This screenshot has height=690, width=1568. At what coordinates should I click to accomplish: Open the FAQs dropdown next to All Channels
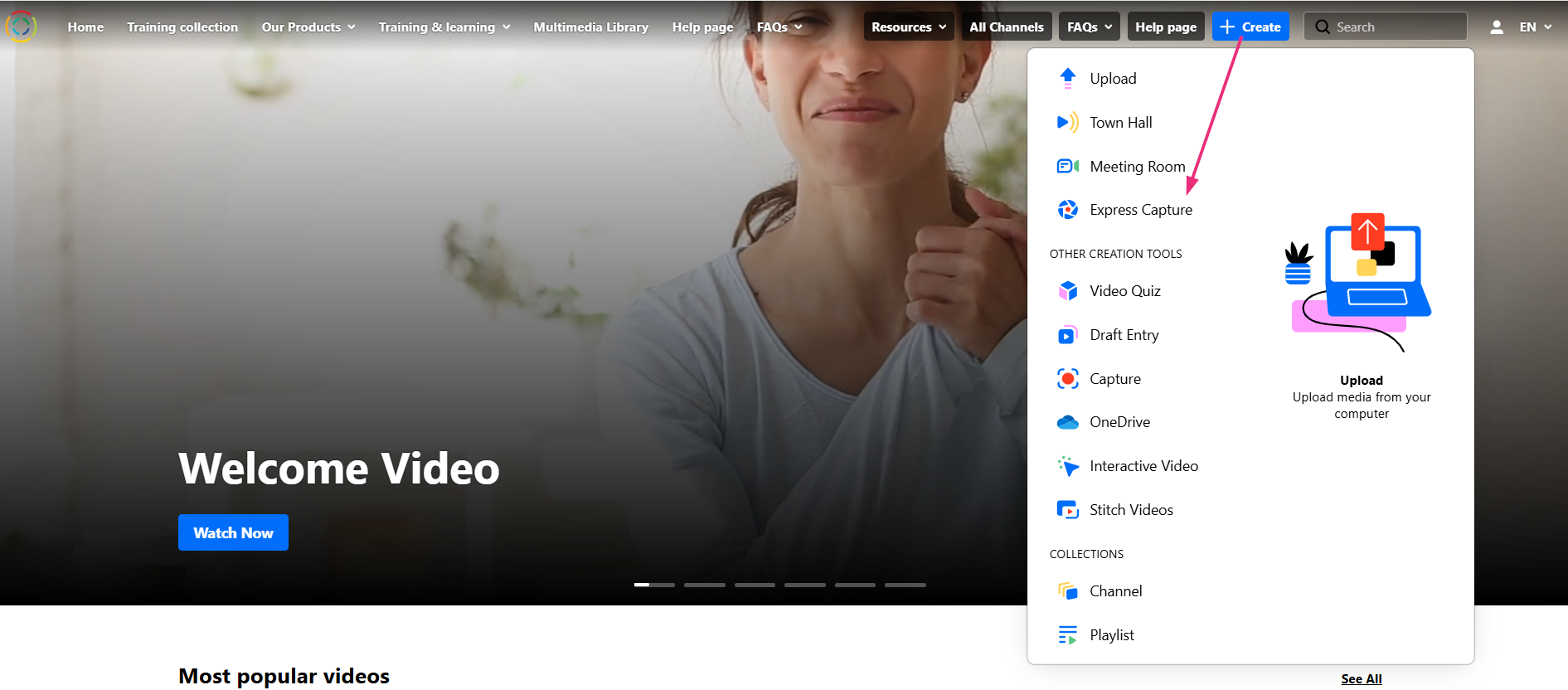[x=1090, y=27]
